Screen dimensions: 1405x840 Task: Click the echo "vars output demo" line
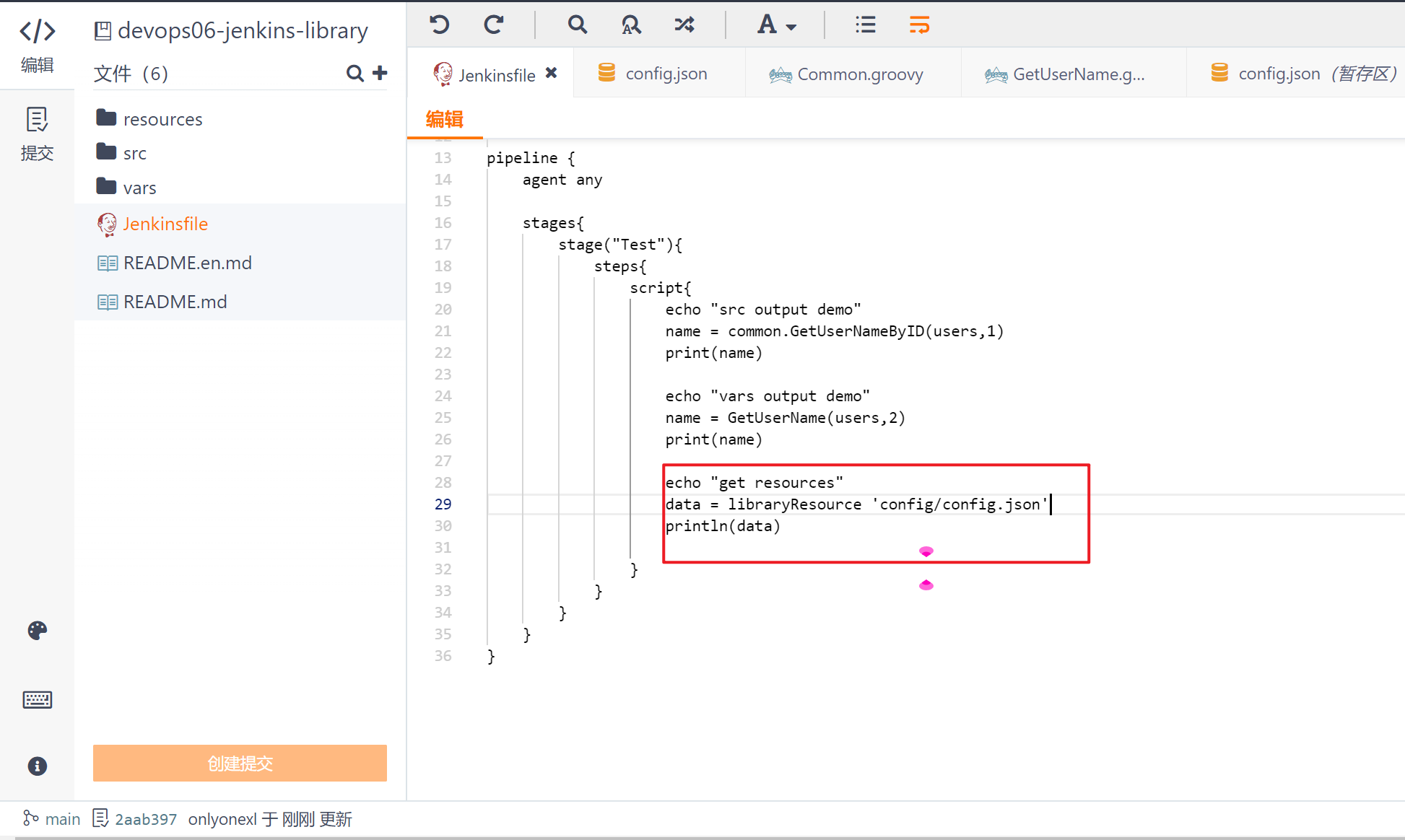tap(767, 396)
